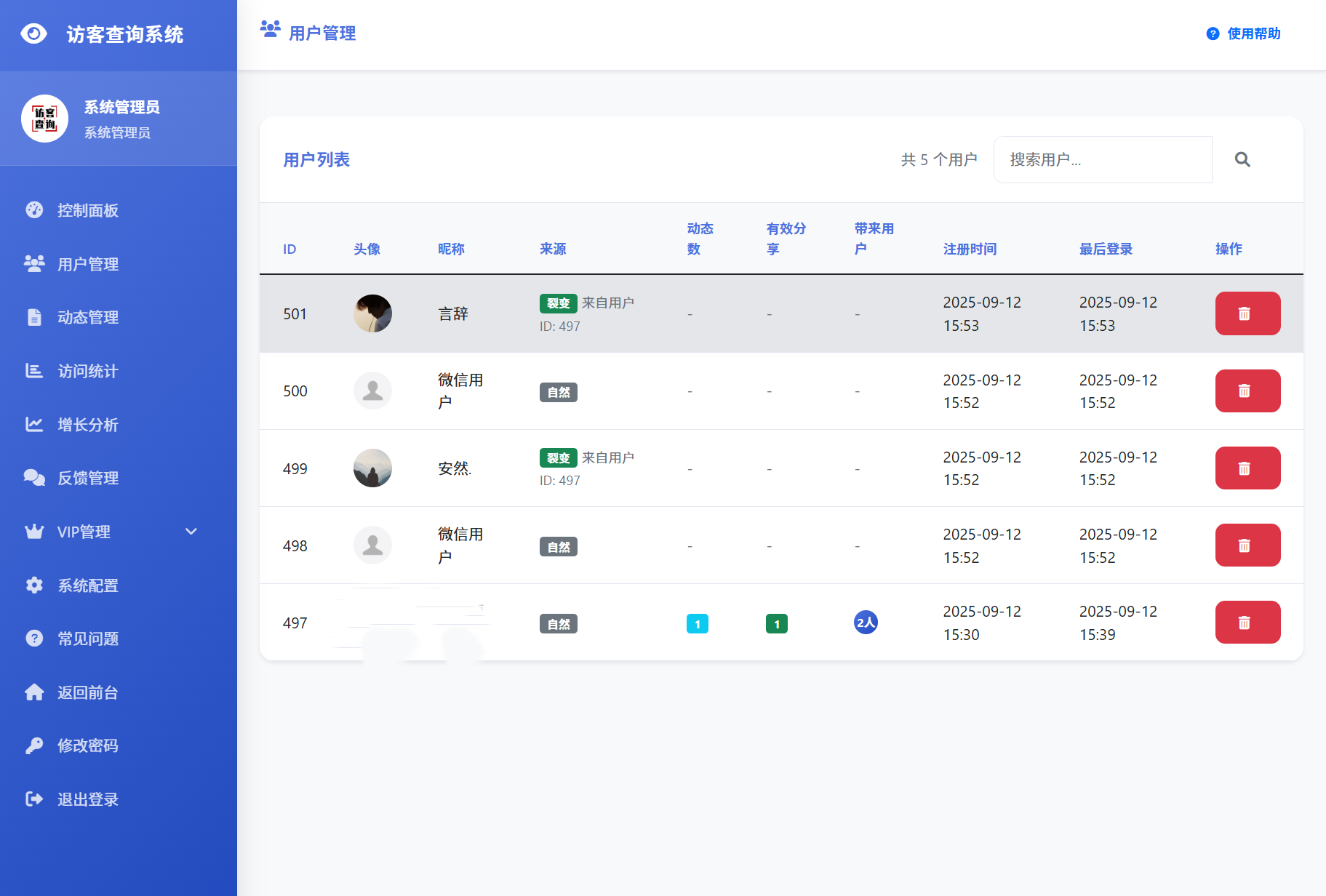Click the cyan 动态数 badge for user 497
The width and height of the screenshot is (1326, 896).
tap(698, 624)
